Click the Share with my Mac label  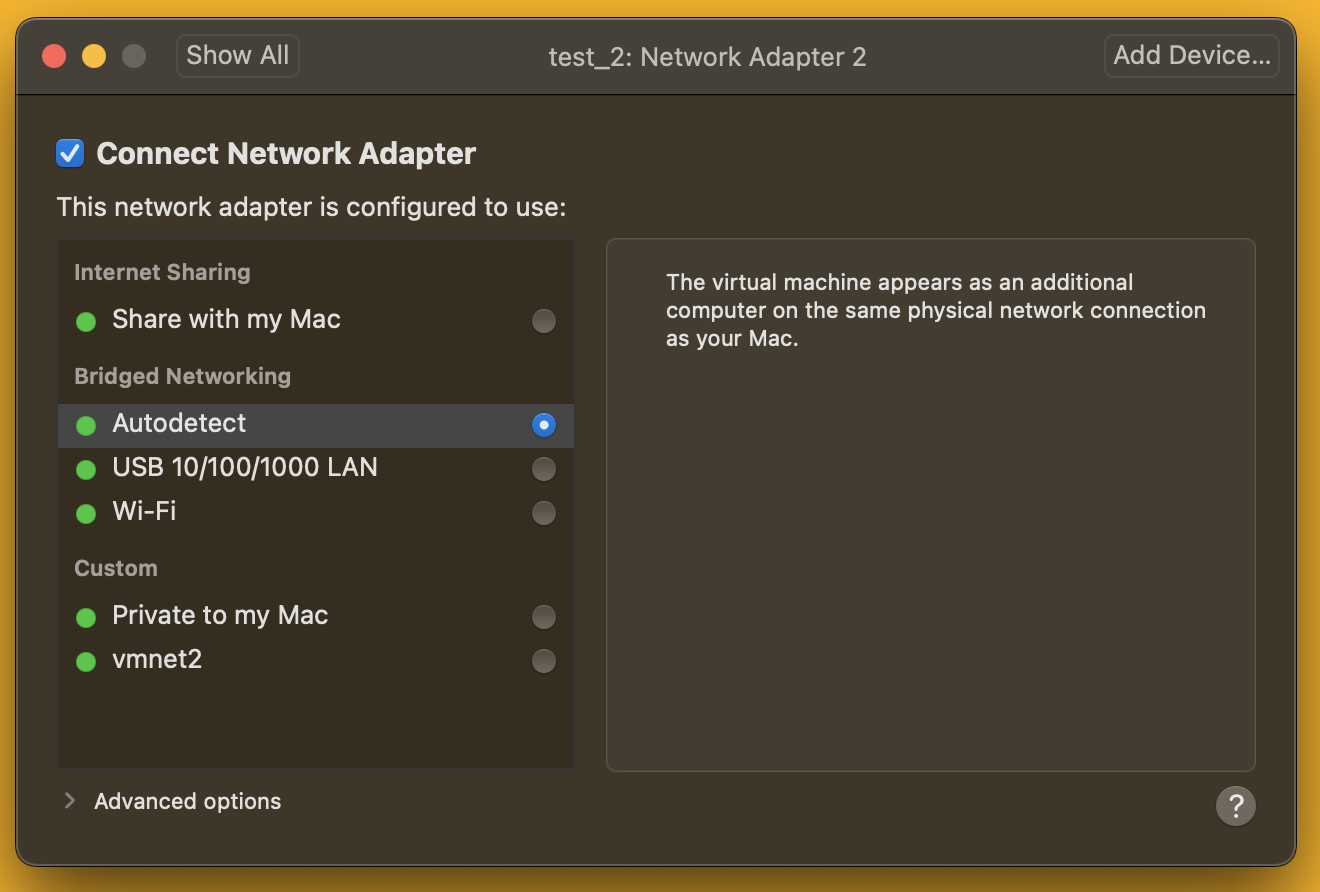(x=226, y=319)
